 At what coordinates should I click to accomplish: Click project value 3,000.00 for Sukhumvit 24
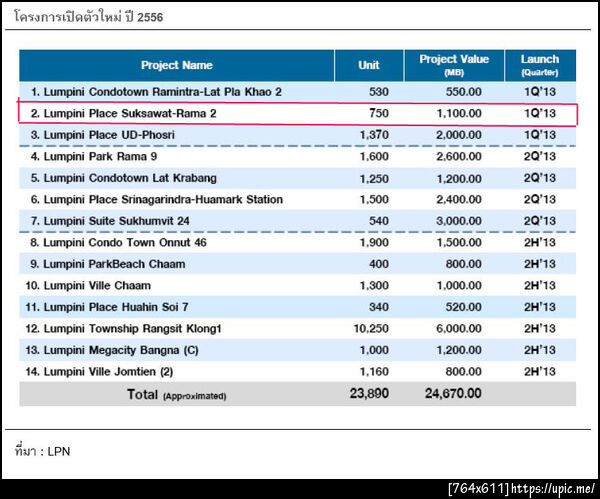coord(459,221)
